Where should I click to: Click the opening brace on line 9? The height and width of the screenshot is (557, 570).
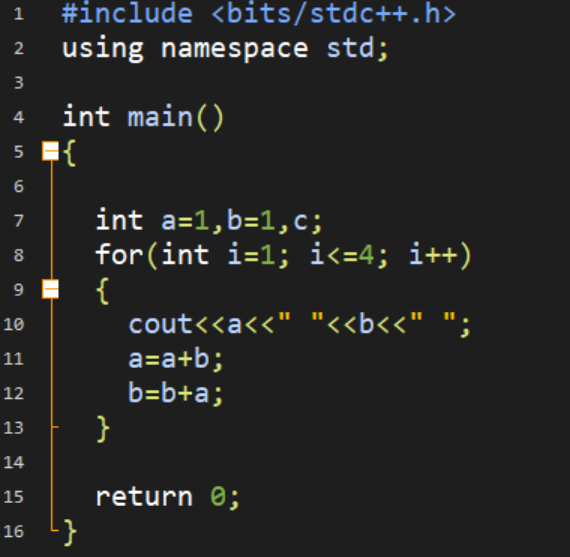click(103, 291)
